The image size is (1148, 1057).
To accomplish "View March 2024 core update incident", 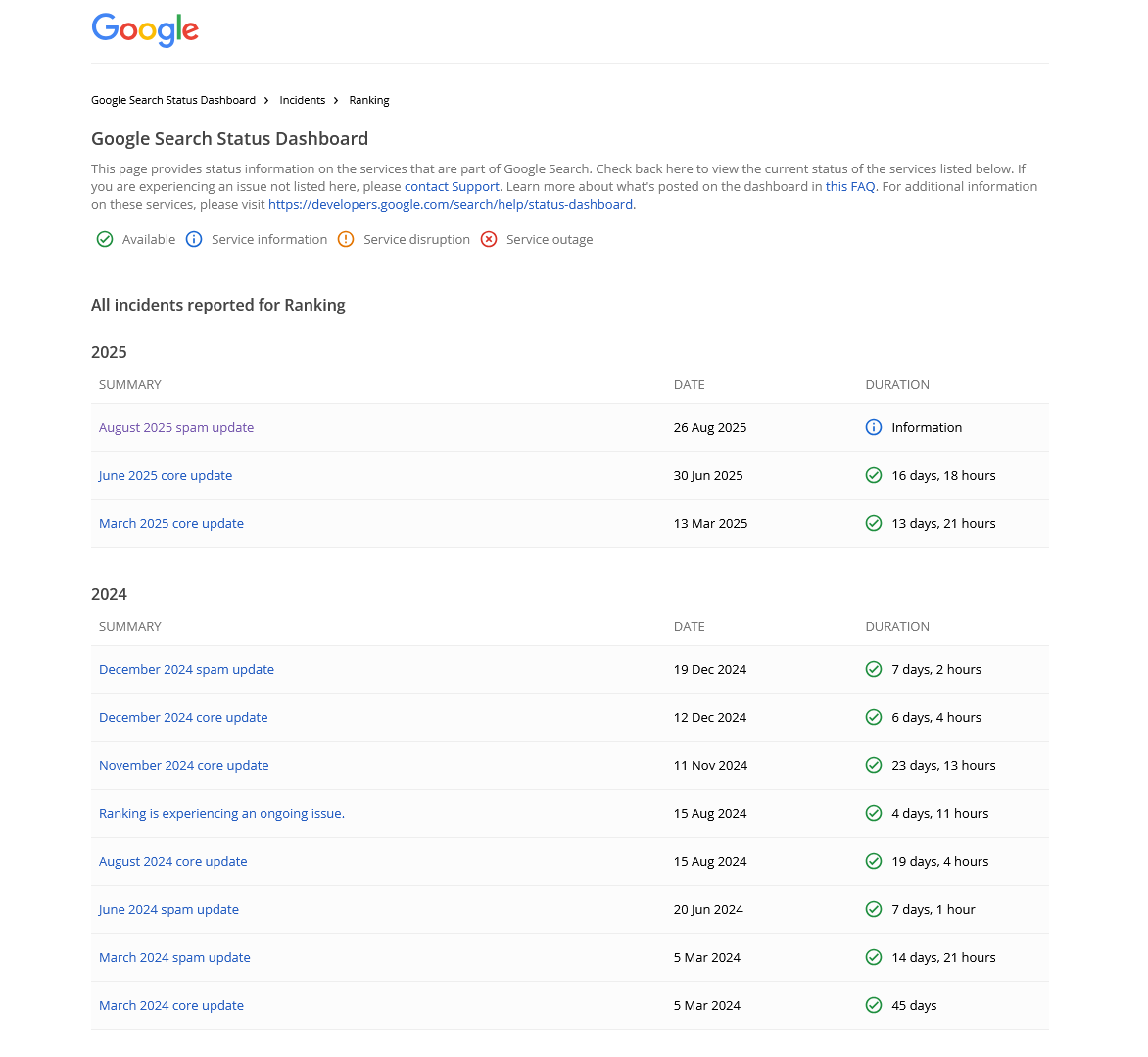I will tap(171, 1005).
